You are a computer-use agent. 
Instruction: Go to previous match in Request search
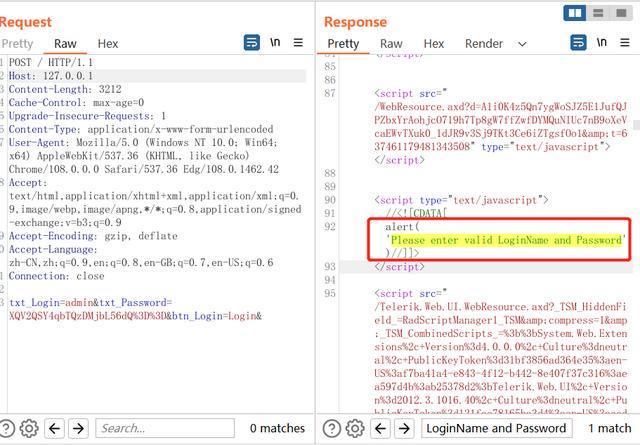tap(54, 428)
